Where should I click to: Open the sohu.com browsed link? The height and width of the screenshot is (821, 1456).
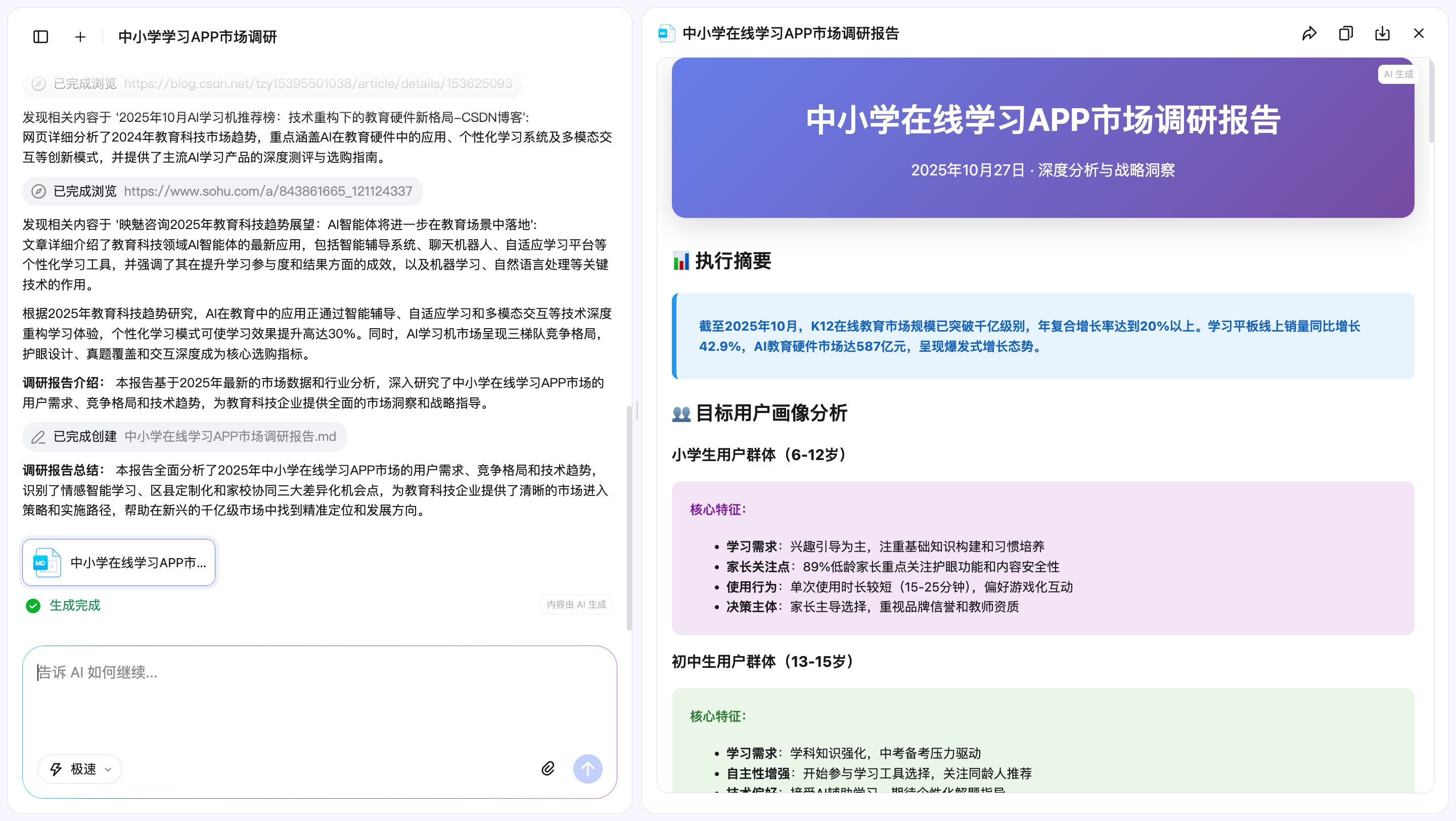point(268,192)
